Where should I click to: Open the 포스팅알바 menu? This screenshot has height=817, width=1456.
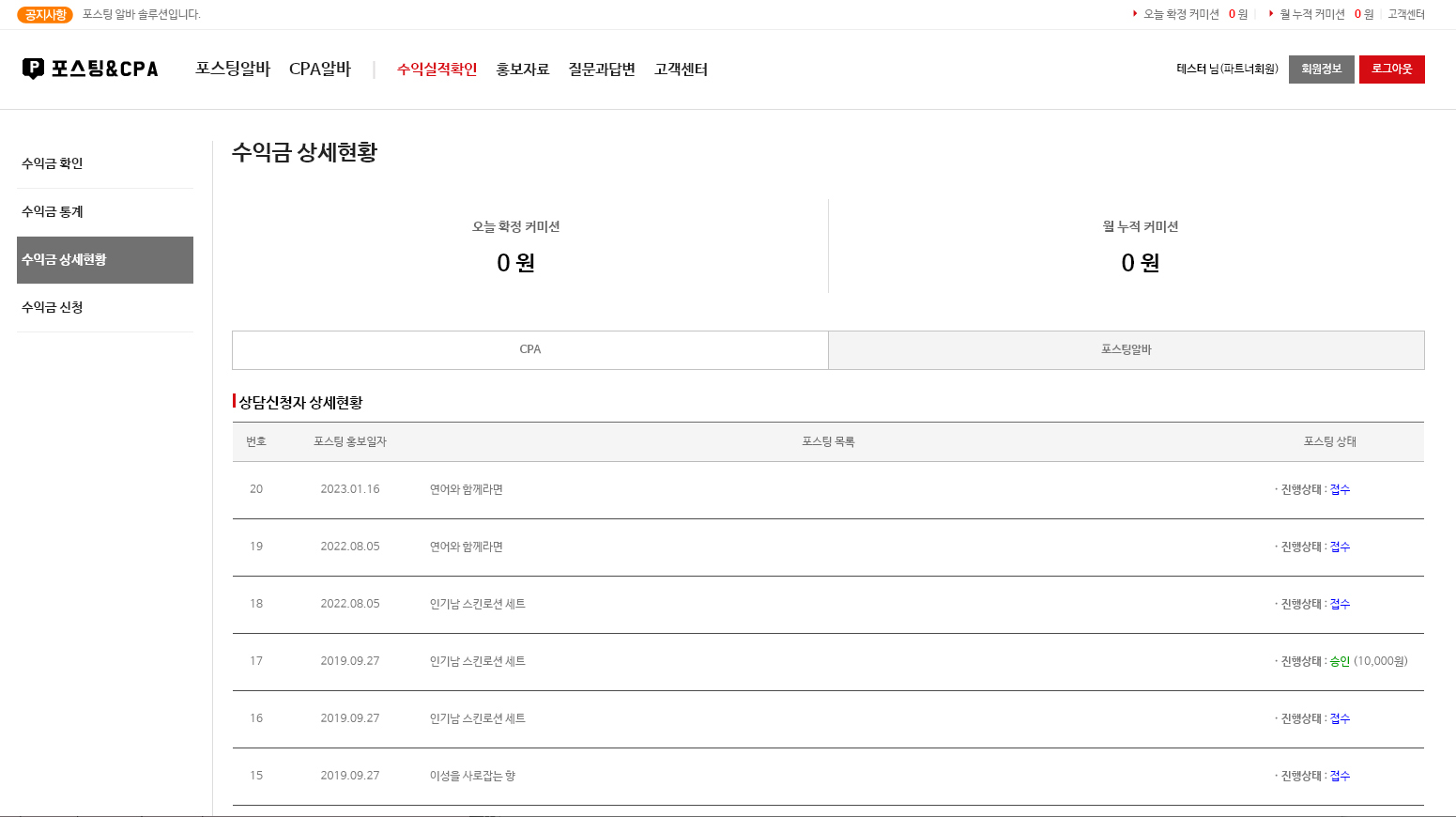click(233, 69)
